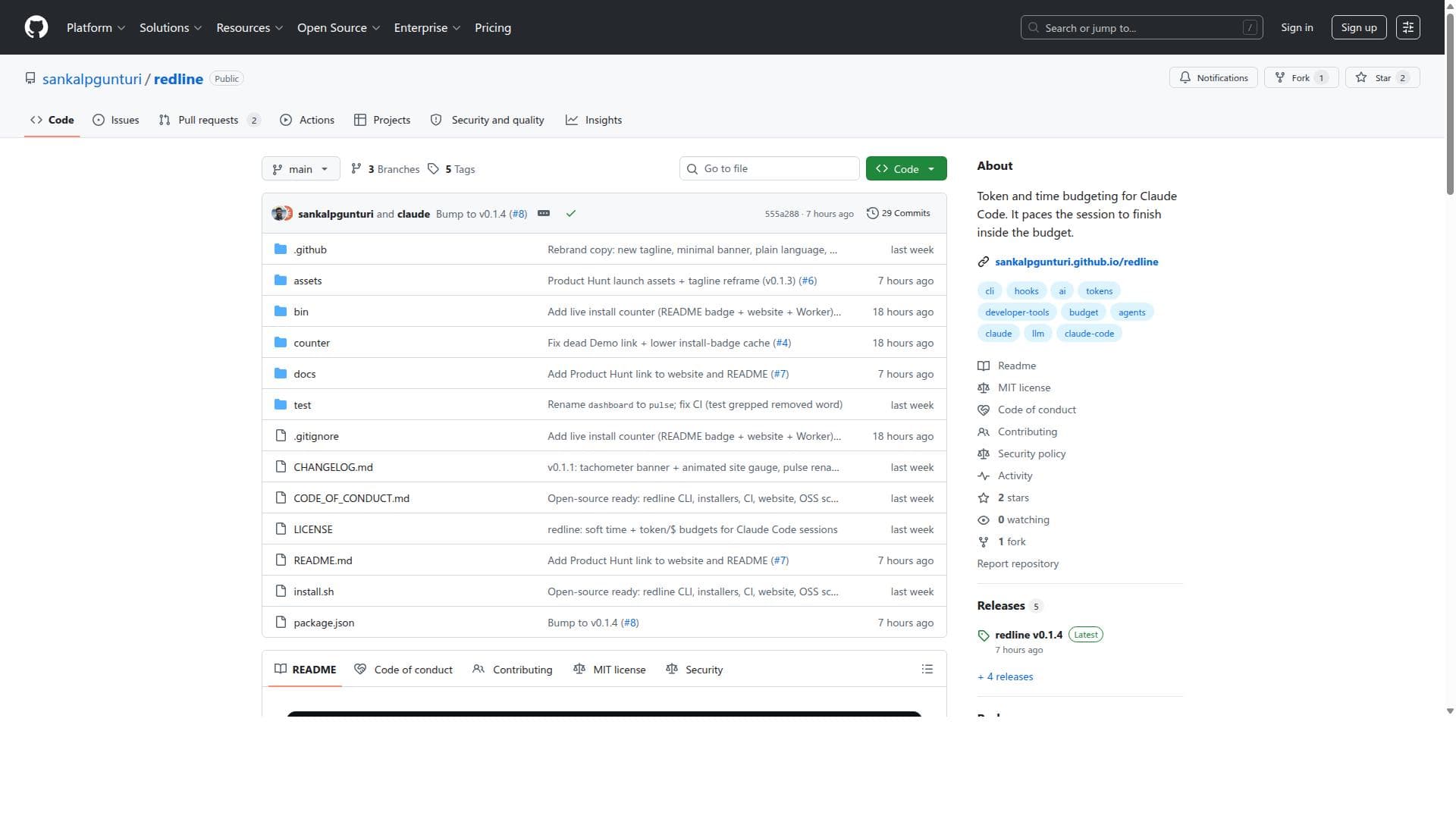Screen dimensions: 1456x819
Task: Switch to the Actions tab
Action: click(307, 120)
